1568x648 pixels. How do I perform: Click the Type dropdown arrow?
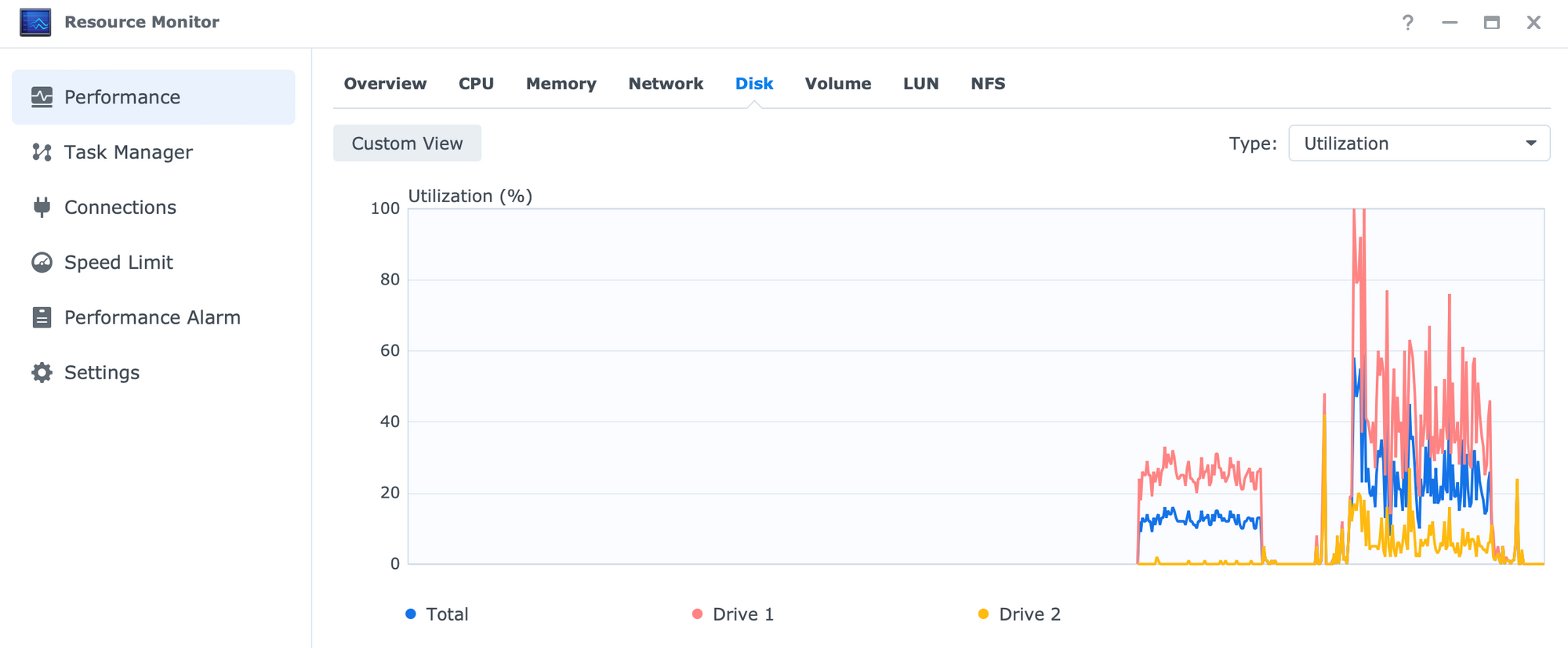pyautogui.click(x=1530, y=143)
